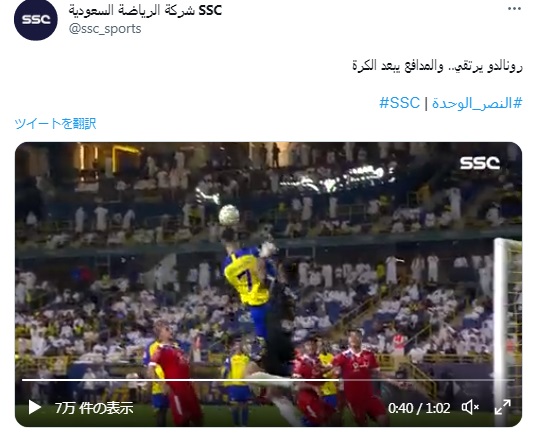This screenshot has width=535, height=439.
Task: Seek on the video progress bar
Action: pyautogui.click(x=268, y=380)
